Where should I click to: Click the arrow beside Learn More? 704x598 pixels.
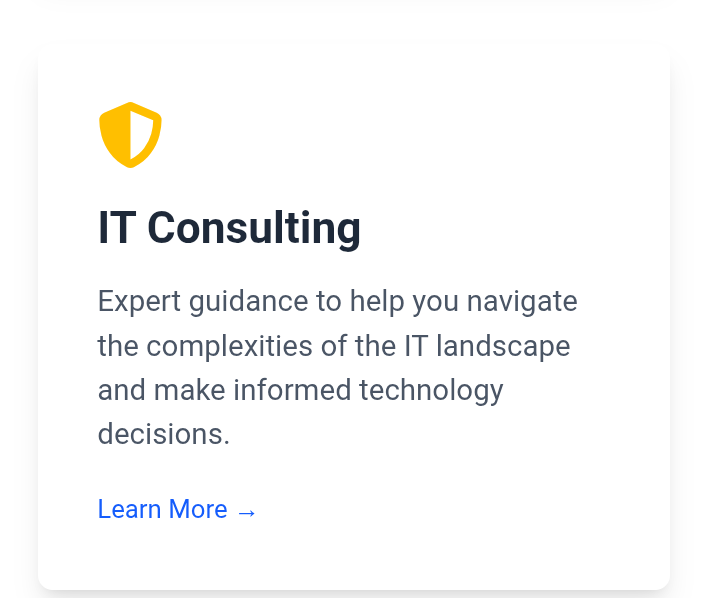coord(247,511)
